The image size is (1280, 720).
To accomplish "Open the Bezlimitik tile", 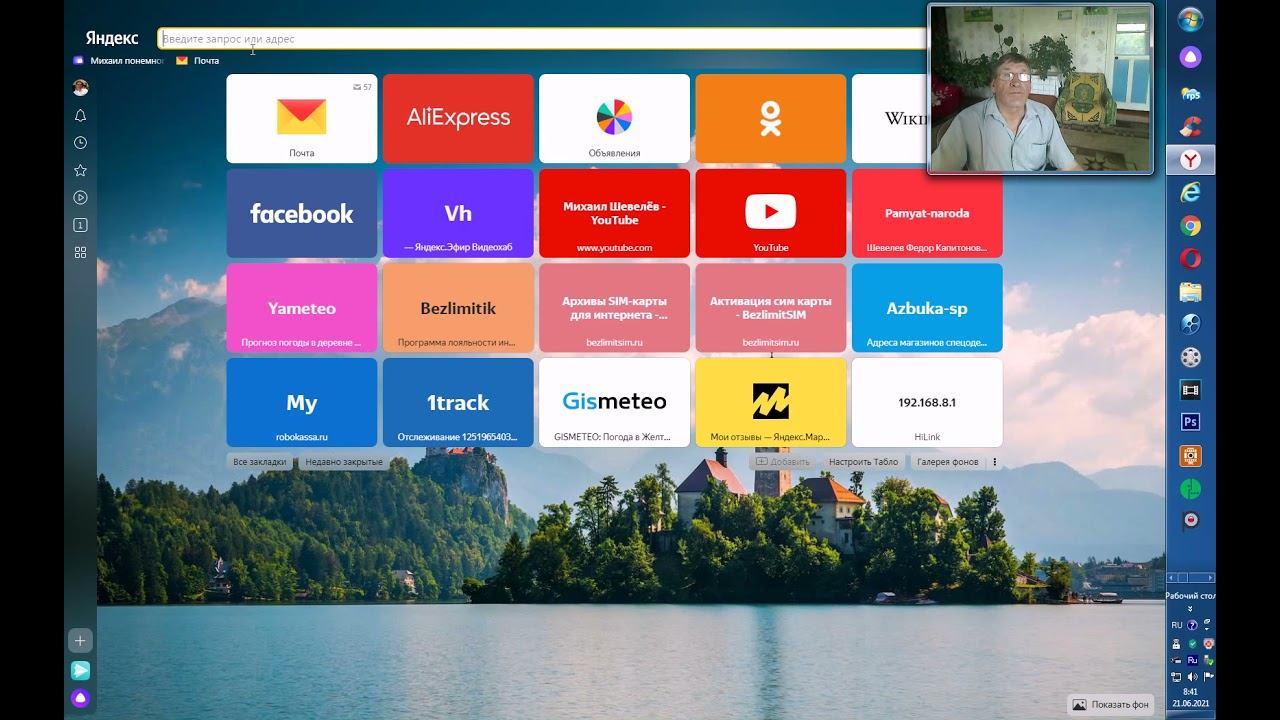I will click(x=458, y=308).
